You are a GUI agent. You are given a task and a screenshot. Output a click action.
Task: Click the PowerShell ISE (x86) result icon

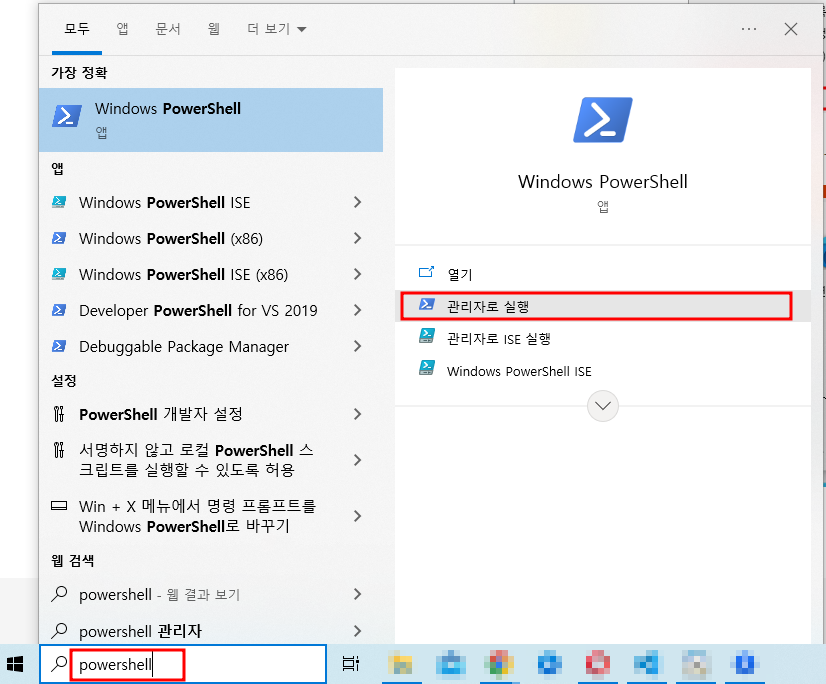tap(59, 274)
